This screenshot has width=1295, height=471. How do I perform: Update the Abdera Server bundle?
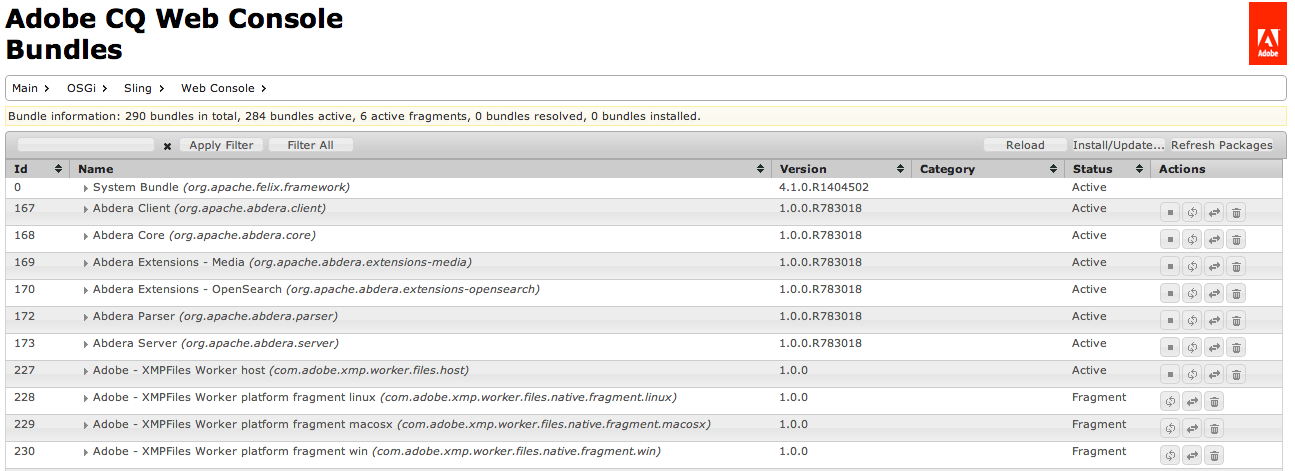click(x=1214, y=347)
